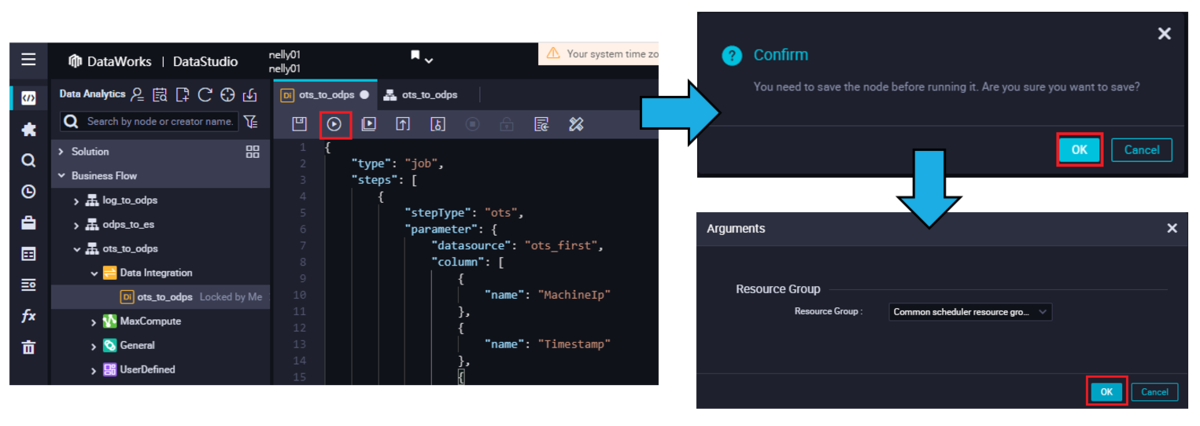Switch to the DI ots_to_odps editor tab
Image resolution: width=1200 pixels, height=426 pixels.
[325, 95]
